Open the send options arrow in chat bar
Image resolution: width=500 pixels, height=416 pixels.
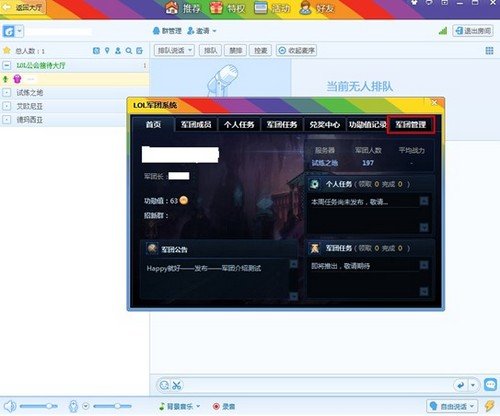click(x=473, y=385)
